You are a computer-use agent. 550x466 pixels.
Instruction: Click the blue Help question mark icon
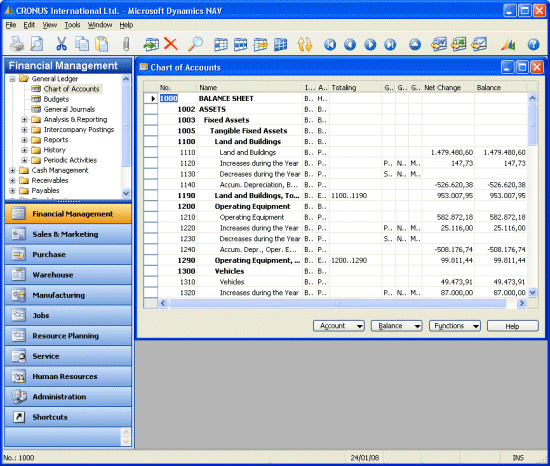[534, 45]
